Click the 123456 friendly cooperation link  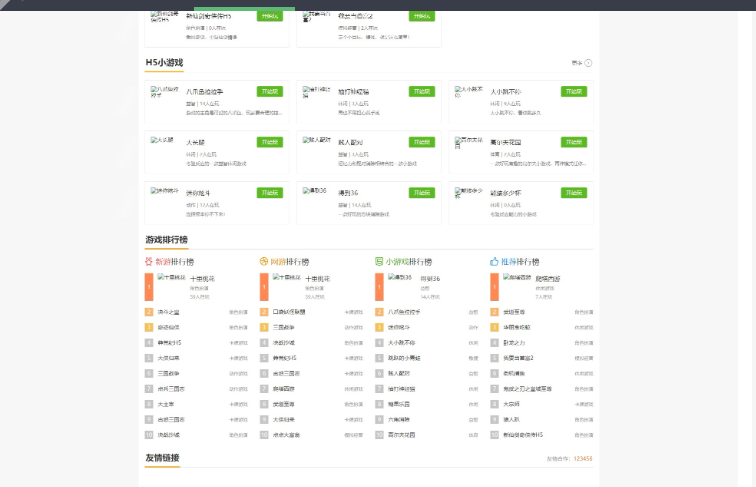coord(583,459)
